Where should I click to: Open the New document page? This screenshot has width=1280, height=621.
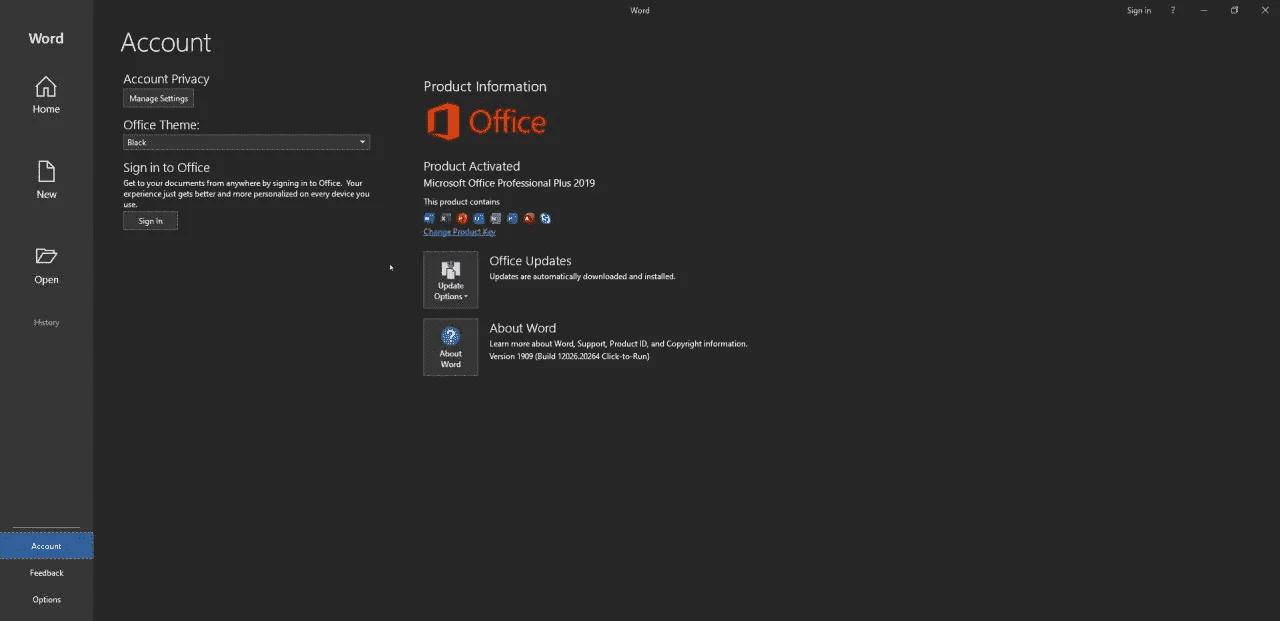(x=46, y=180)
